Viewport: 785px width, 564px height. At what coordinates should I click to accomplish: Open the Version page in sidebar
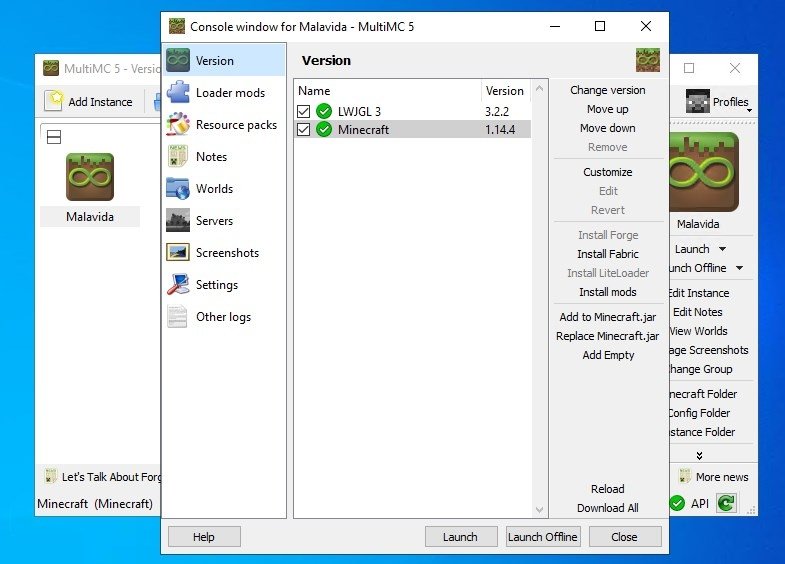coord(224,61)
